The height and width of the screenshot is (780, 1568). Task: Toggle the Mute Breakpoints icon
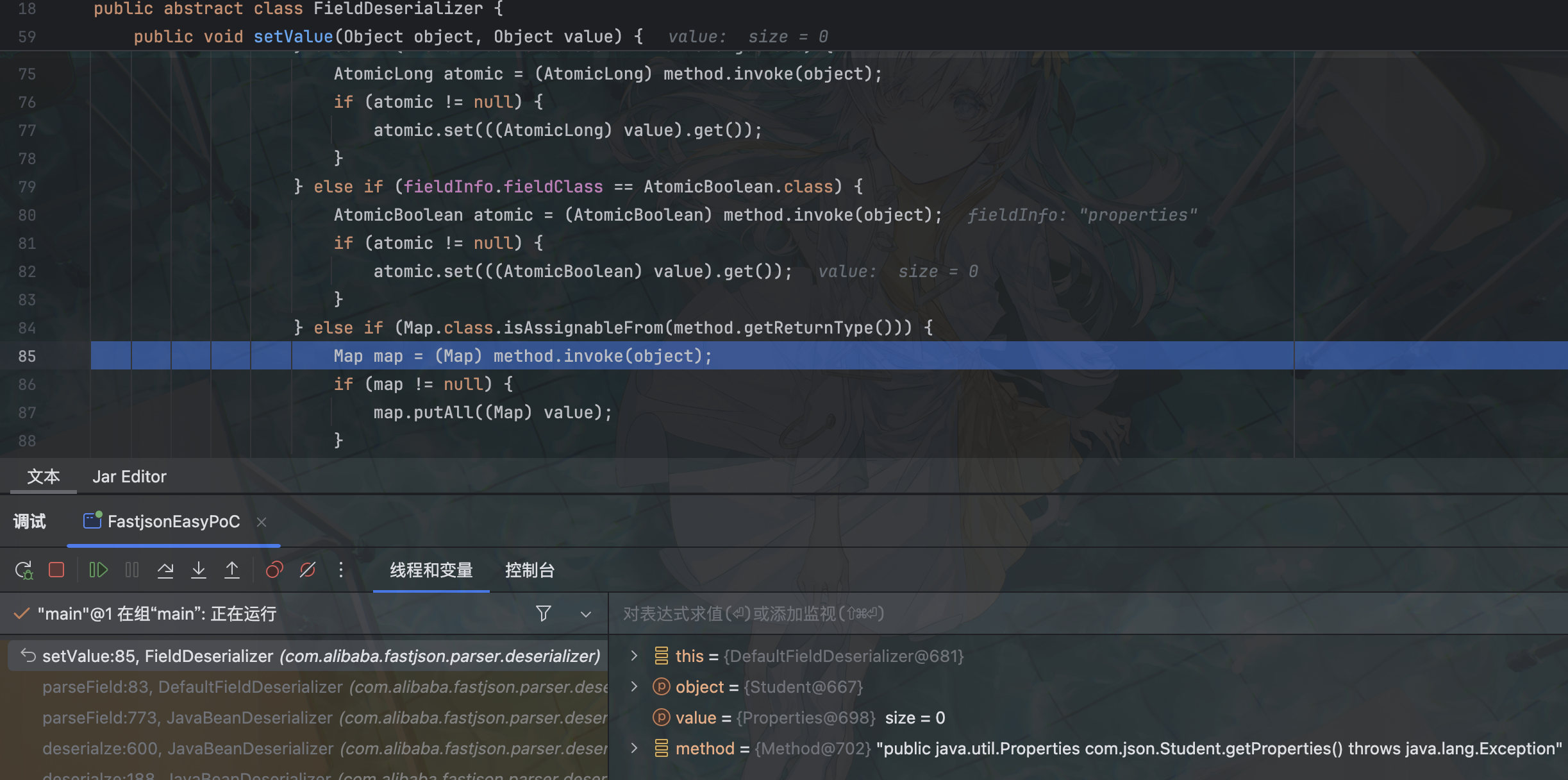click(x=308, y=570)
